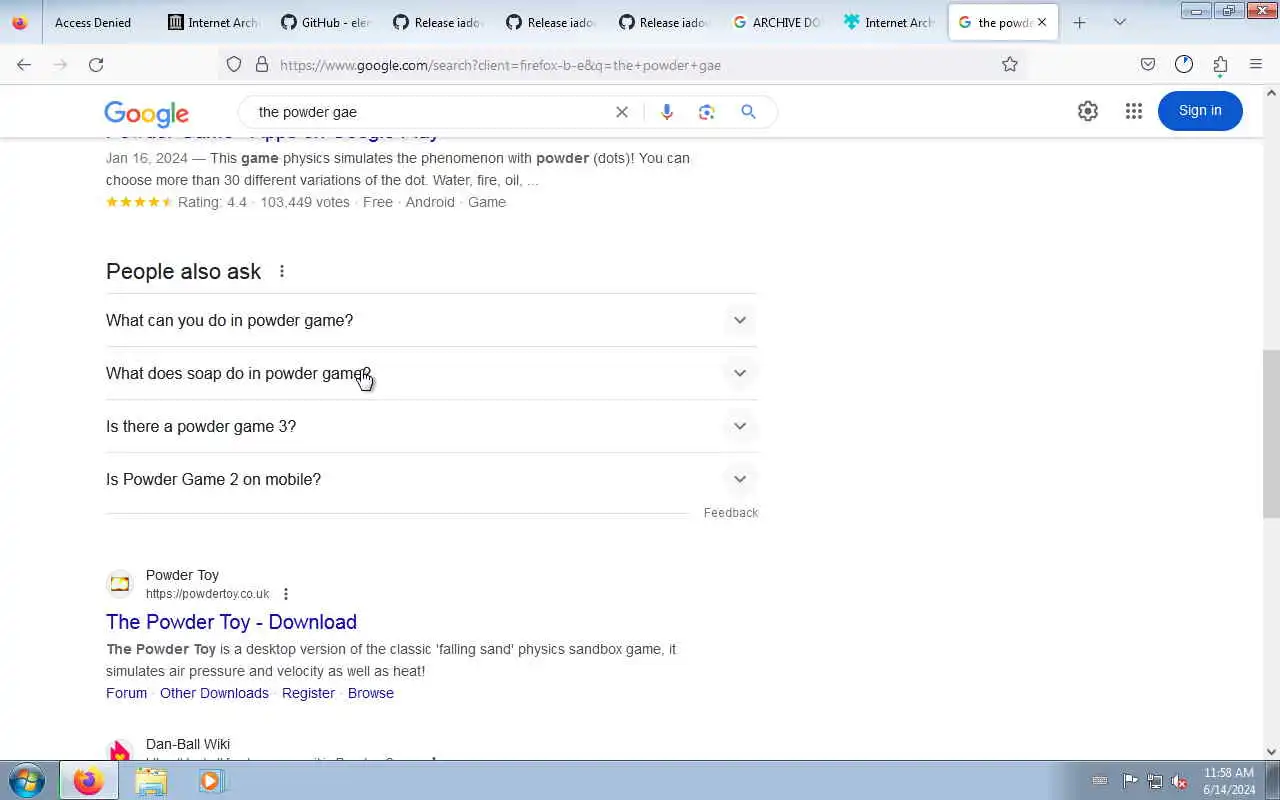Close the active 'the powder' tab
Image resolution: width=1280 pixels, height=800 pixels.
(1042, 22)
